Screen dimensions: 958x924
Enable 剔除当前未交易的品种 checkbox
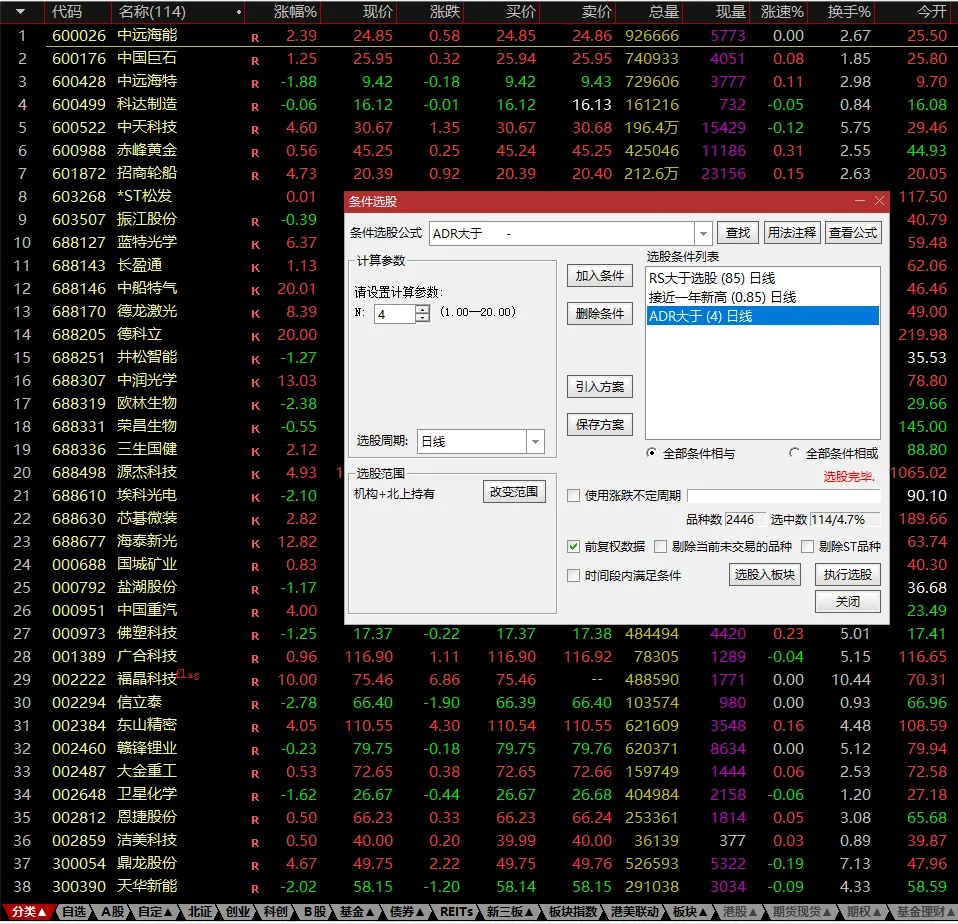(x=660, y=546)
